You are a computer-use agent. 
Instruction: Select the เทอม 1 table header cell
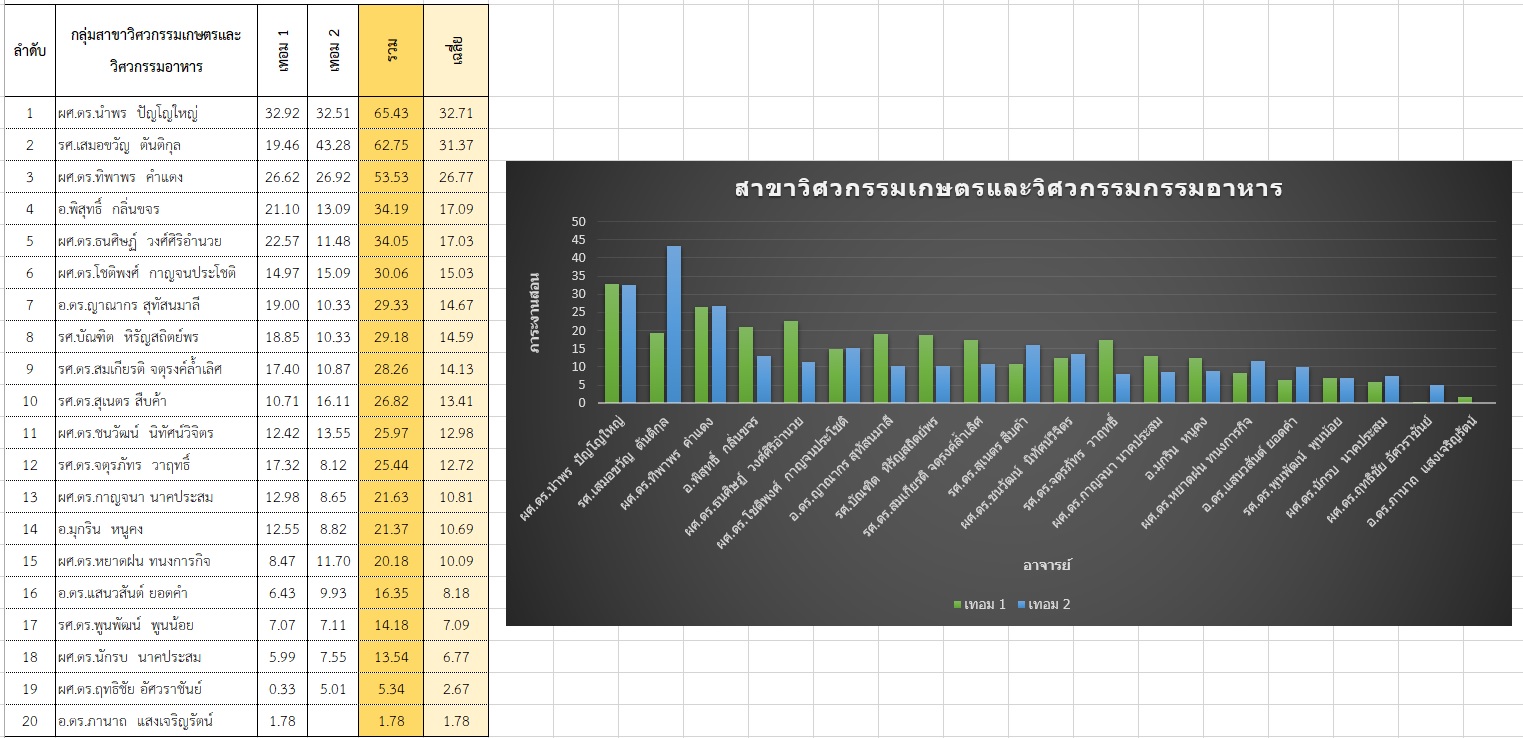283,50
